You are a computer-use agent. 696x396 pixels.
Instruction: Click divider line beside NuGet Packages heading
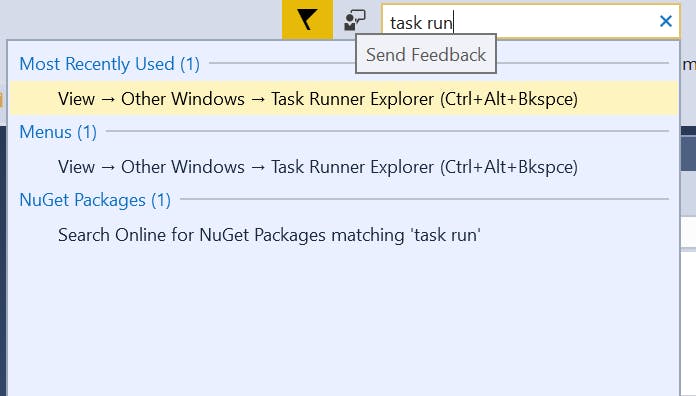tap(424, 199)
